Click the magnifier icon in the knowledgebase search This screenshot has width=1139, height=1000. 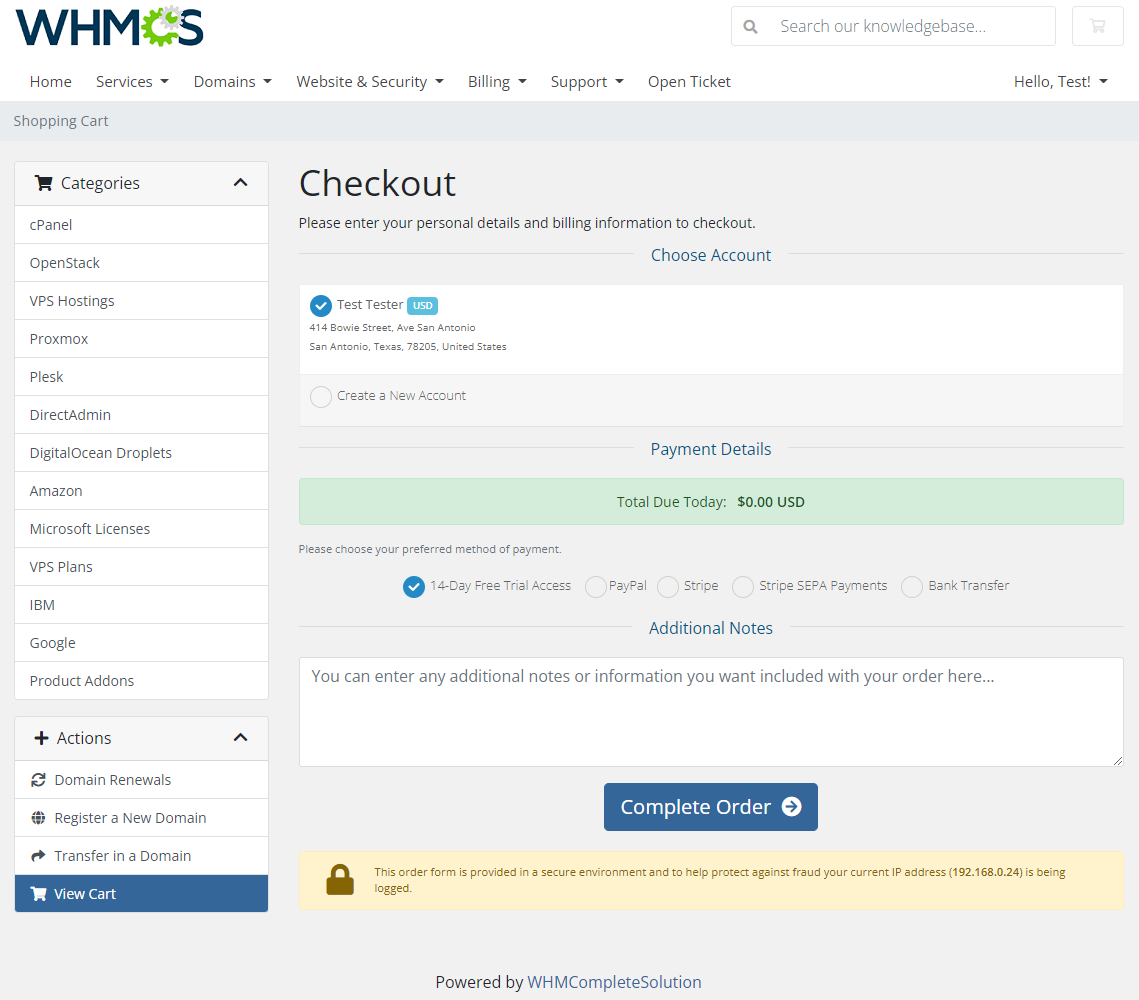(x=750, y=26)
